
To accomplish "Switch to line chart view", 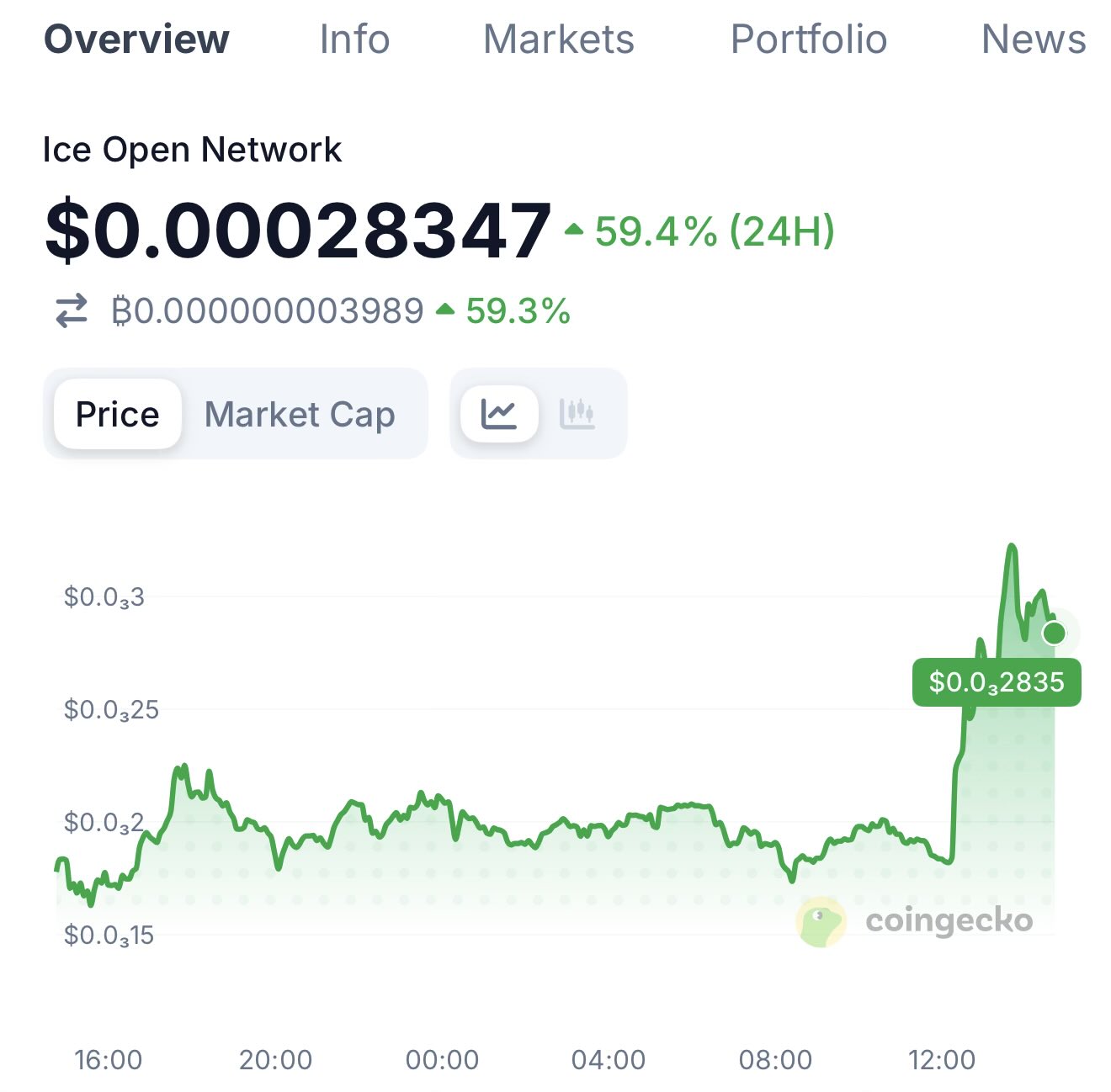I will 499,414.
